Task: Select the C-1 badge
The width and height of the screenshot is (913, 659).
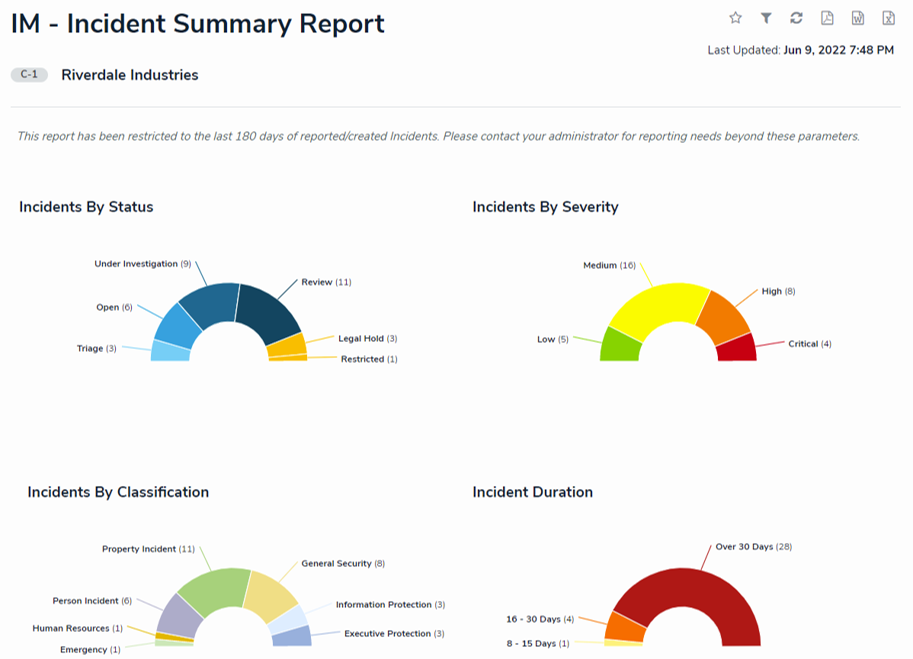Action: [28, 74]
